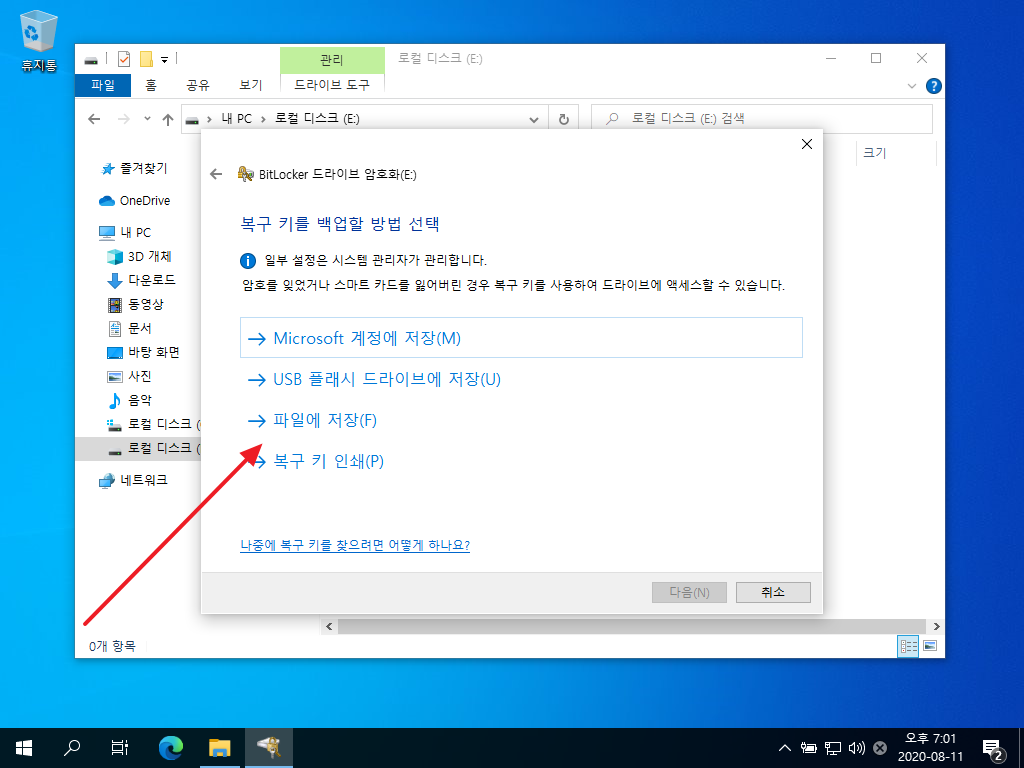Viewport: 1024px width, 768px height.
Task: Open the 나중에 복구 키를 찾으려면 어떻게 하나요? link
Action: click(x=355, y=545)
